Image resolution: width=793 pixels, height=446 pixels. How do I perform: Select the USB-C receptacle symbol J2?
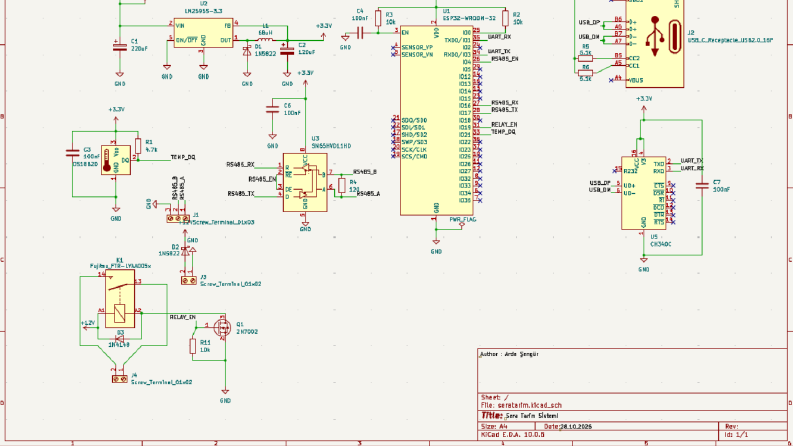coord(654,43)
